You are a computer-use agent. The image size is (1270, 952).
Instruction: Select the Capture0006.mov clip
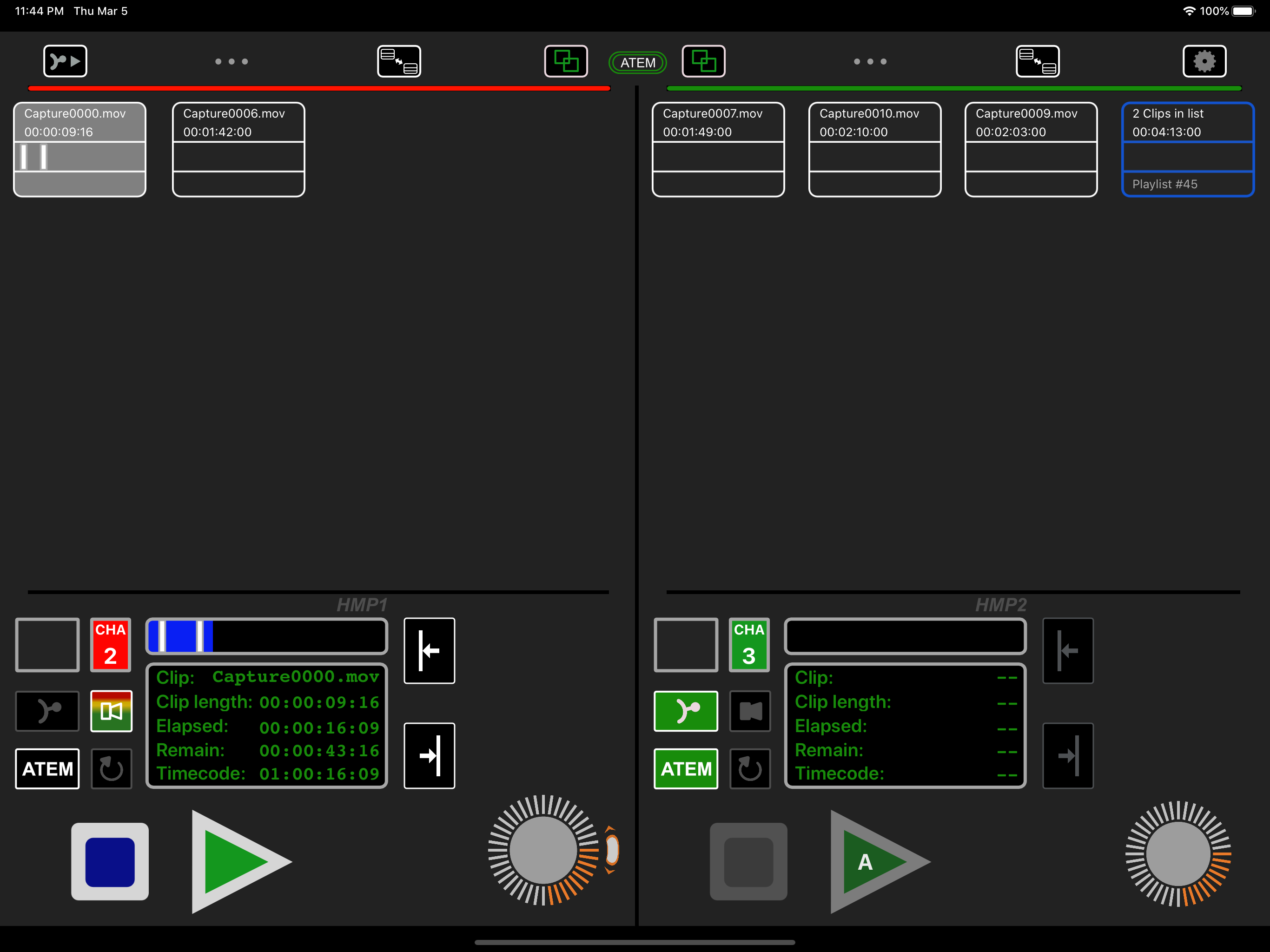(238, 149)
